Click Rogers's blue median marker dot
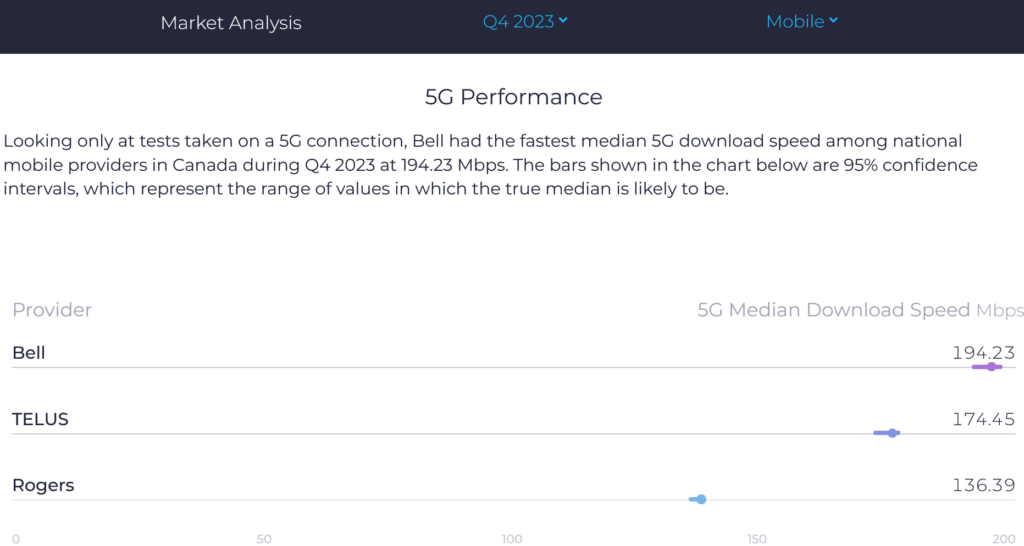The height and width of the screenshot is (546, 1024). 702,499
